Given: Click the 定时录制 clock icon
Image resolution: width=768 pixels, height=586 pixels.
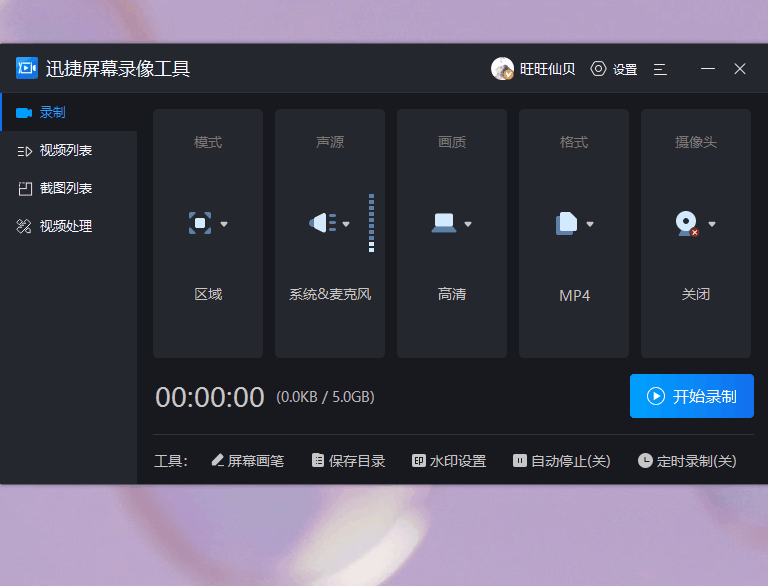Looking at the screenshot, I should (x=645, y=461).
